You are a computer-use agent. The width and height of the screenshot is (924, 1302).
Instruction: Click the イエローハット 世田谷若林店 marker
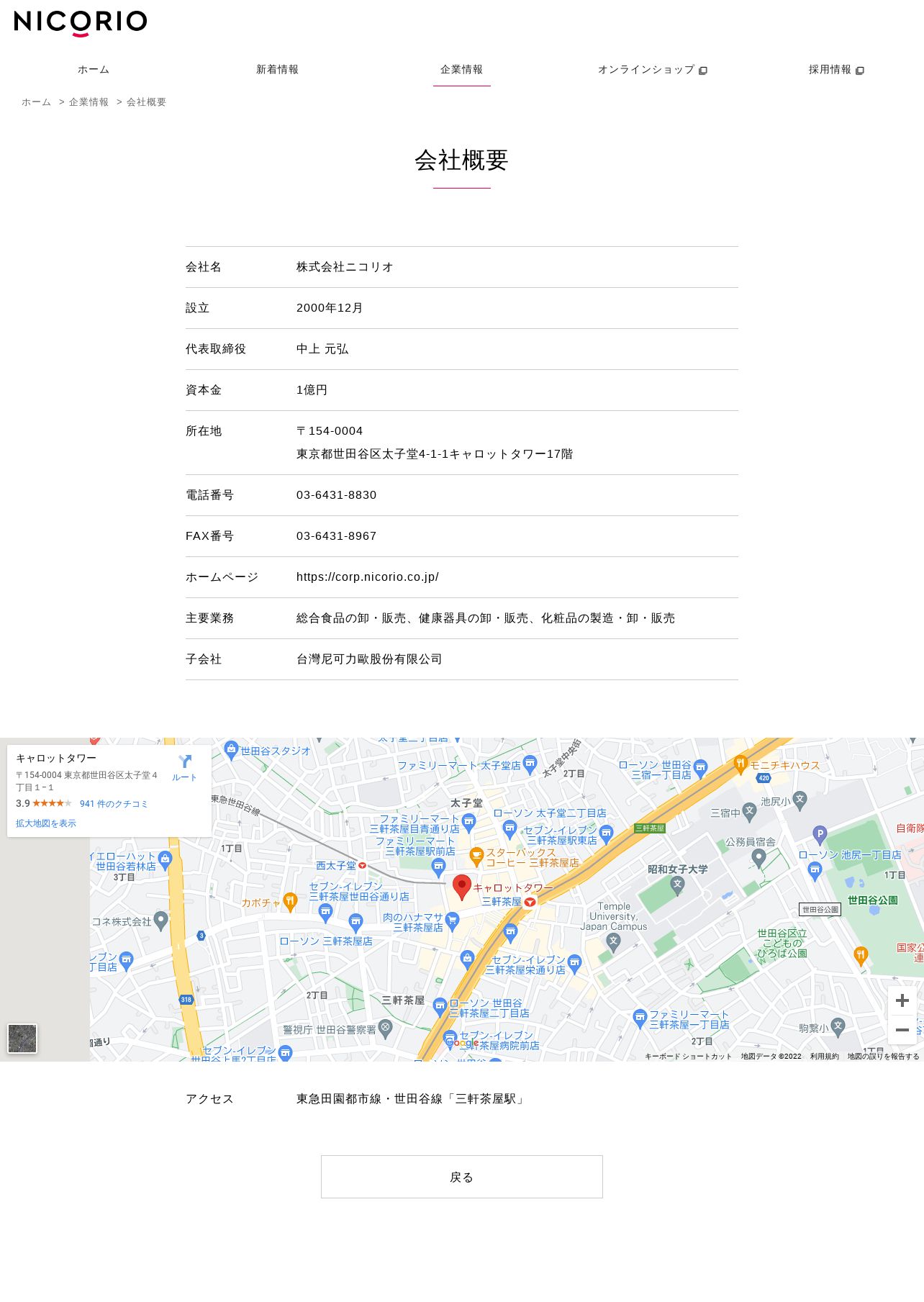coord(165,859)
